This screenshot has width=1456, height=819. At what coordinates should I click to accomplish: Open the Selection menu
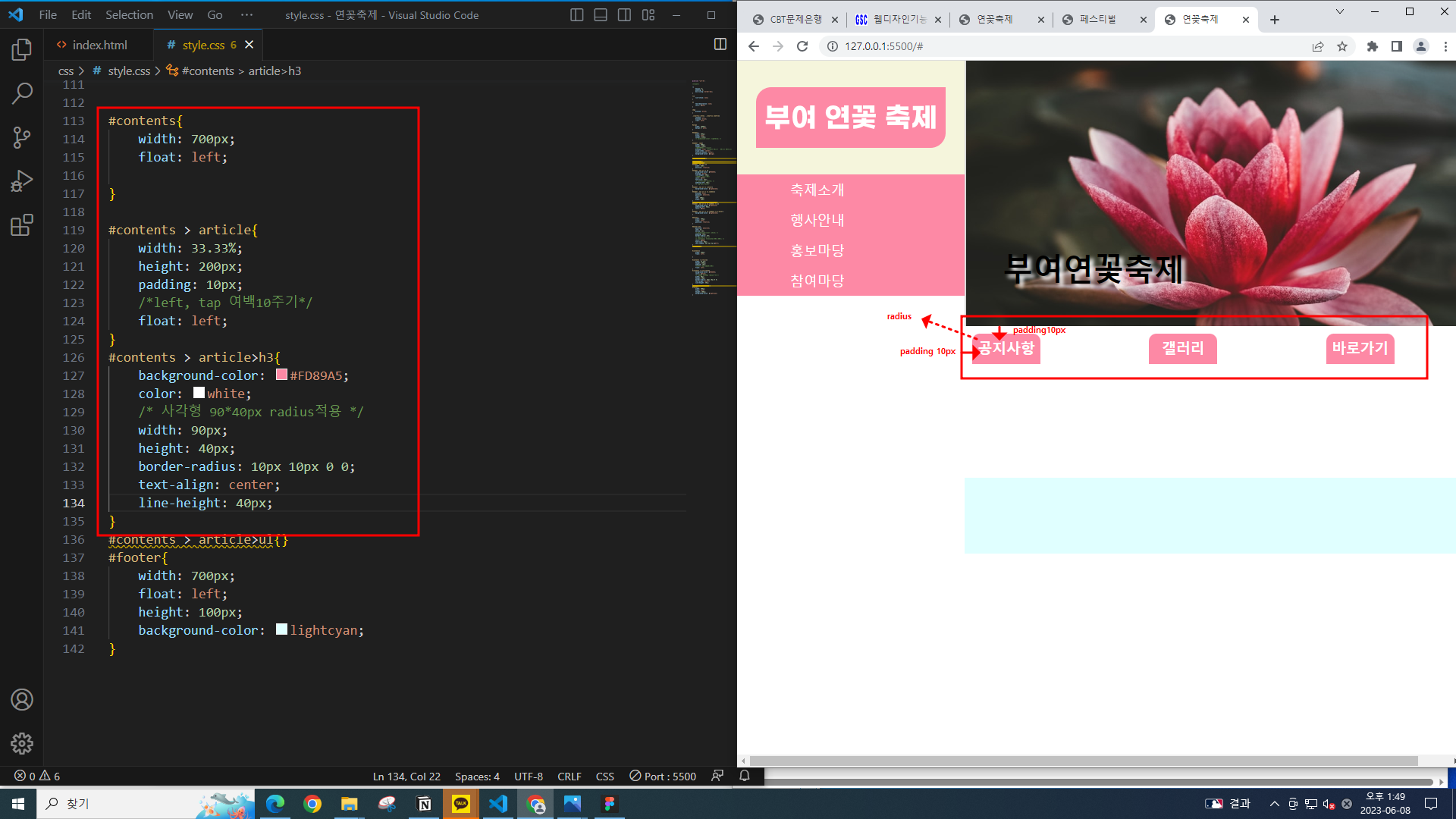tap(129, 15)
